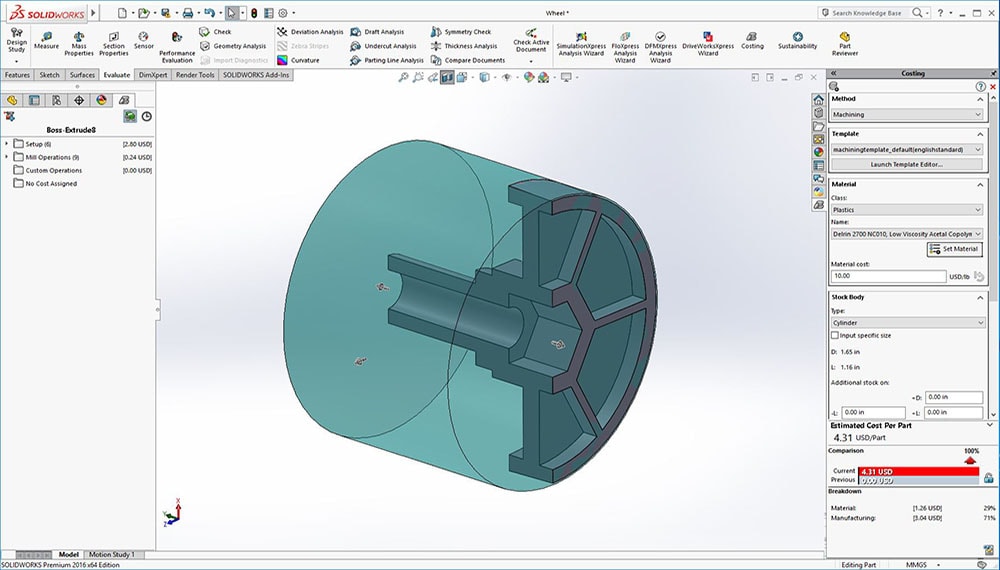Open SolidWorks Resources home tab
Screen dimensions: 1000x570
[818, 99]
